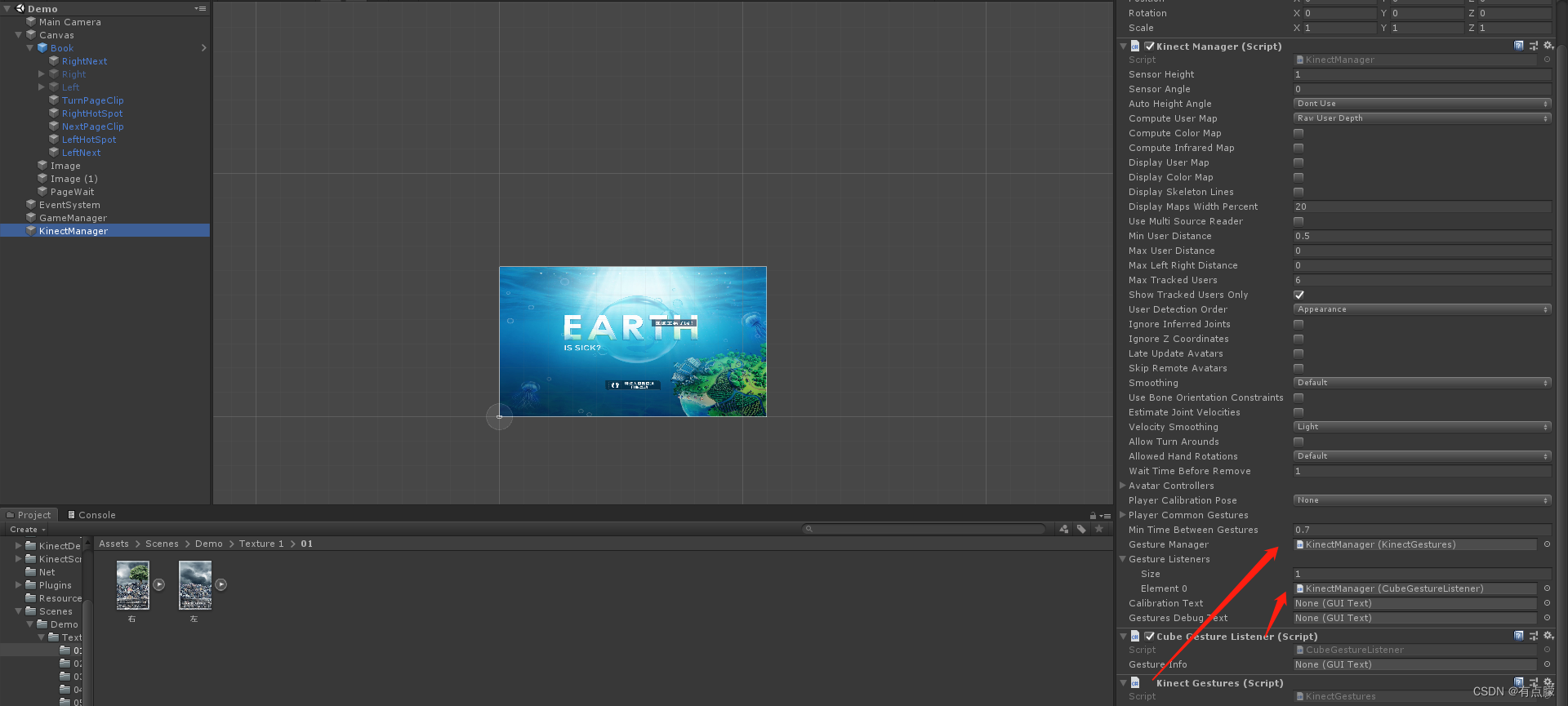Open Cube Gesture Listener gear menu
Image resolution: width=1568 pixels, height=706 pixels.
coord(1548,636)
